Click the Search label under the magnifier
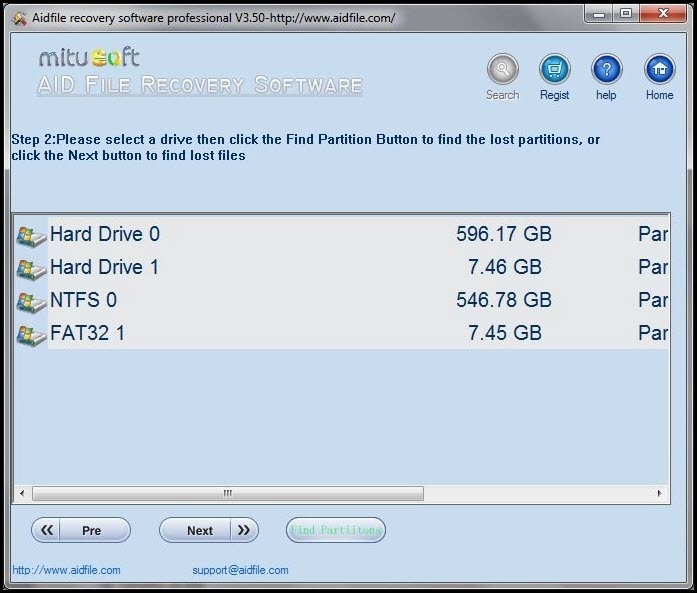The image size is (697, 593). click(x=502, y=95)
